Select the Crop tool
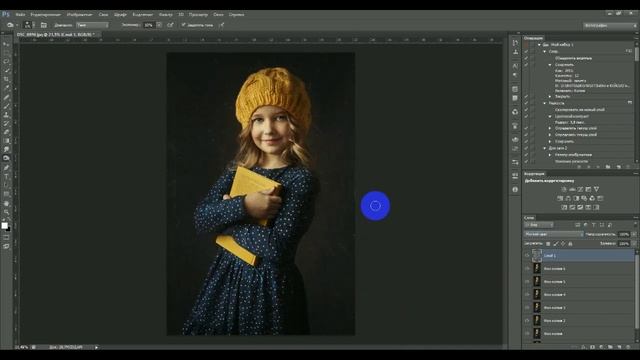The image size is (640, 360). point(6,79)
